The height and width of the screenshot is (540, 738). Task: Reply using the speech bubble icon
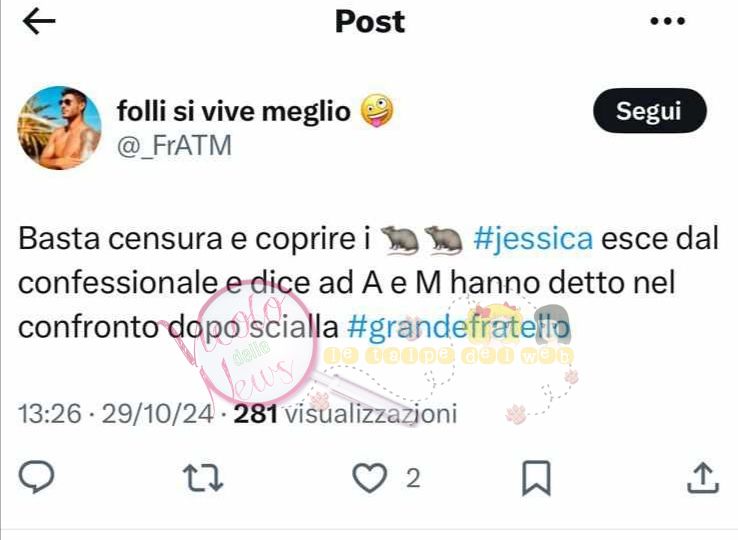pyautogui.click(x=36, y=477)
